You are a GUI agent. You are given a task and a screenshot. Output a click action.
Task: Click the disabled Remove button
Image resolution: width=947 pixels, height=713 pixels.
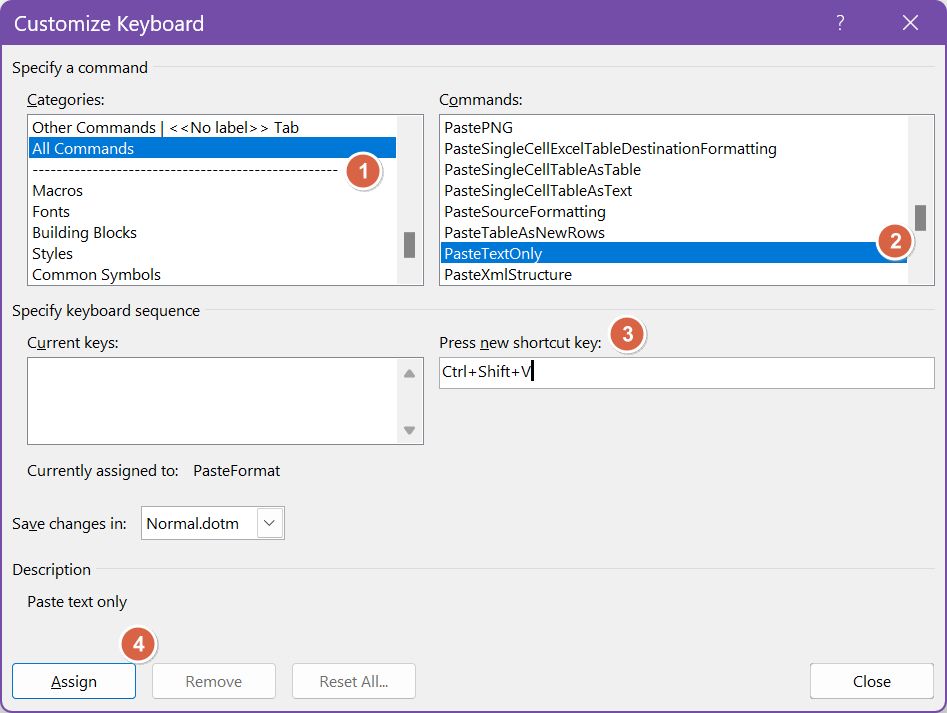click(213, 681)
